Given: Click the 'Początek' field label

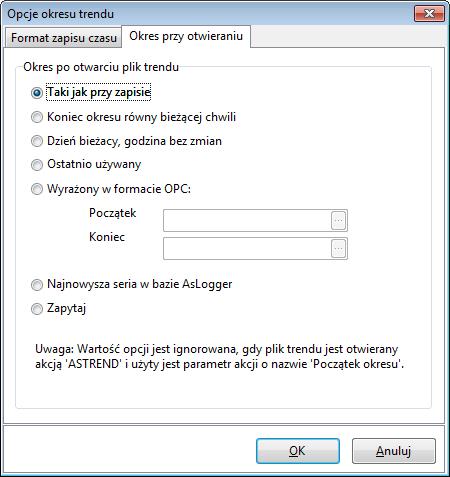Looking at the screenshot, I should pos(112,213).
